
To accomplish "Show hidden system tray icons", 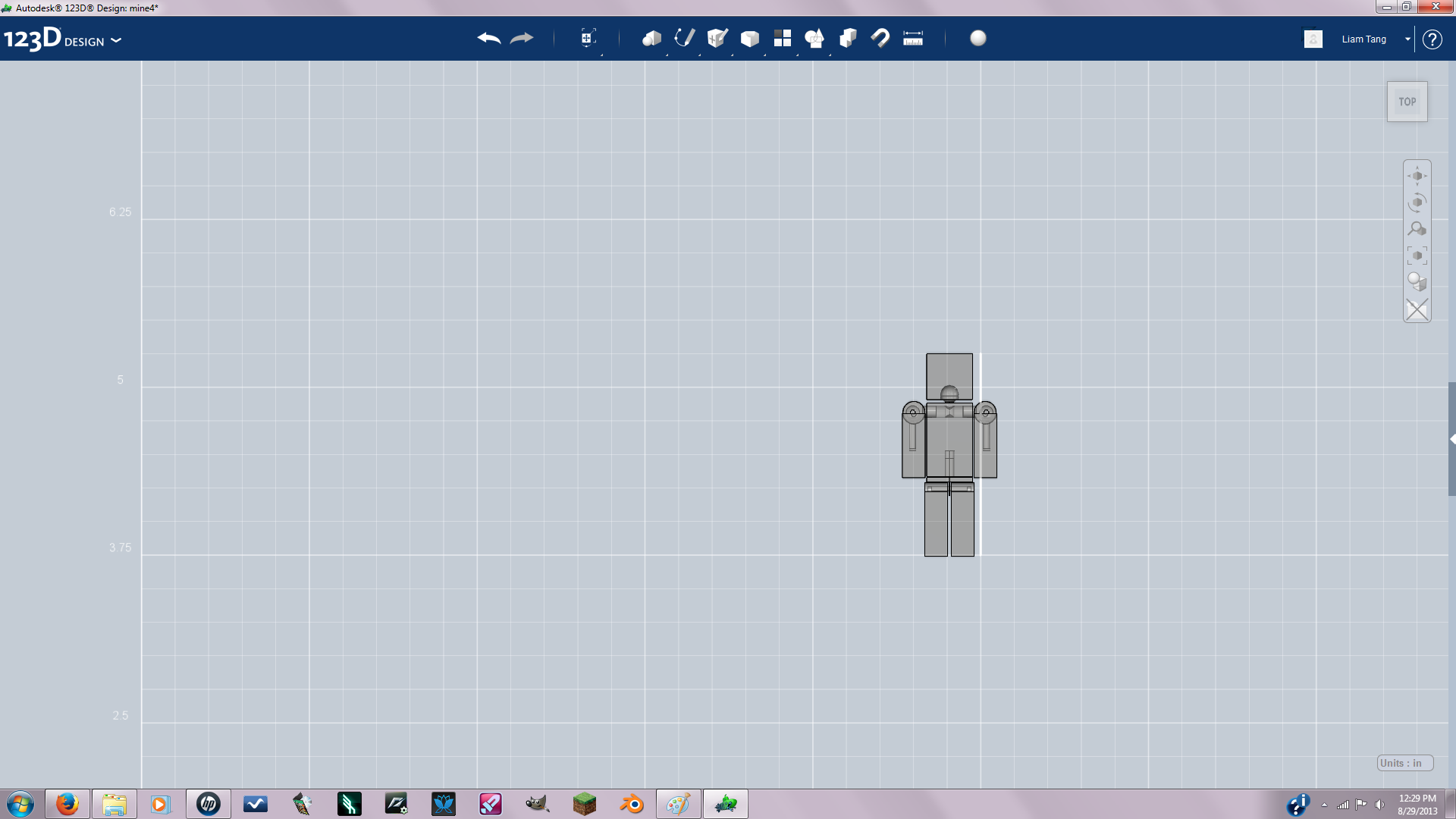I will 1324,805.
